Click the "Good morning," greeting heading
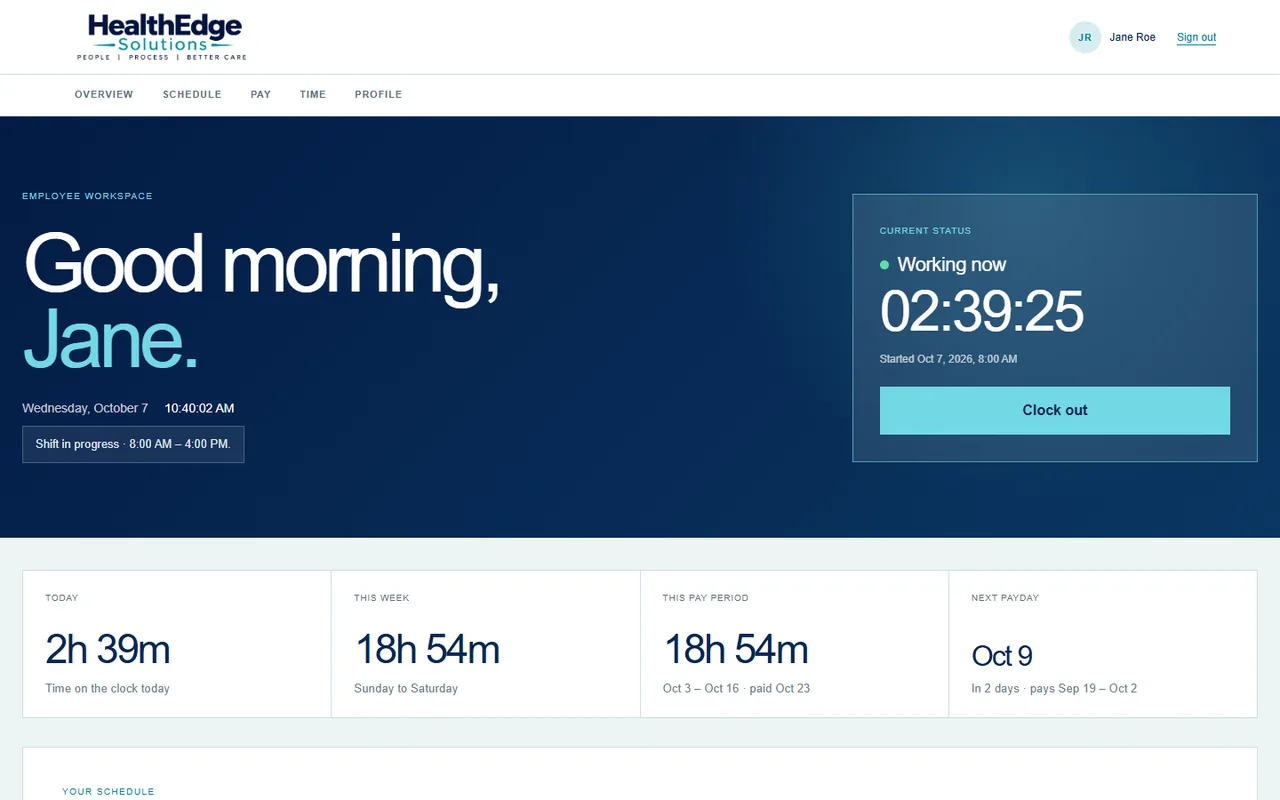This screenshot has height=800, width=1280. [261, 264]
